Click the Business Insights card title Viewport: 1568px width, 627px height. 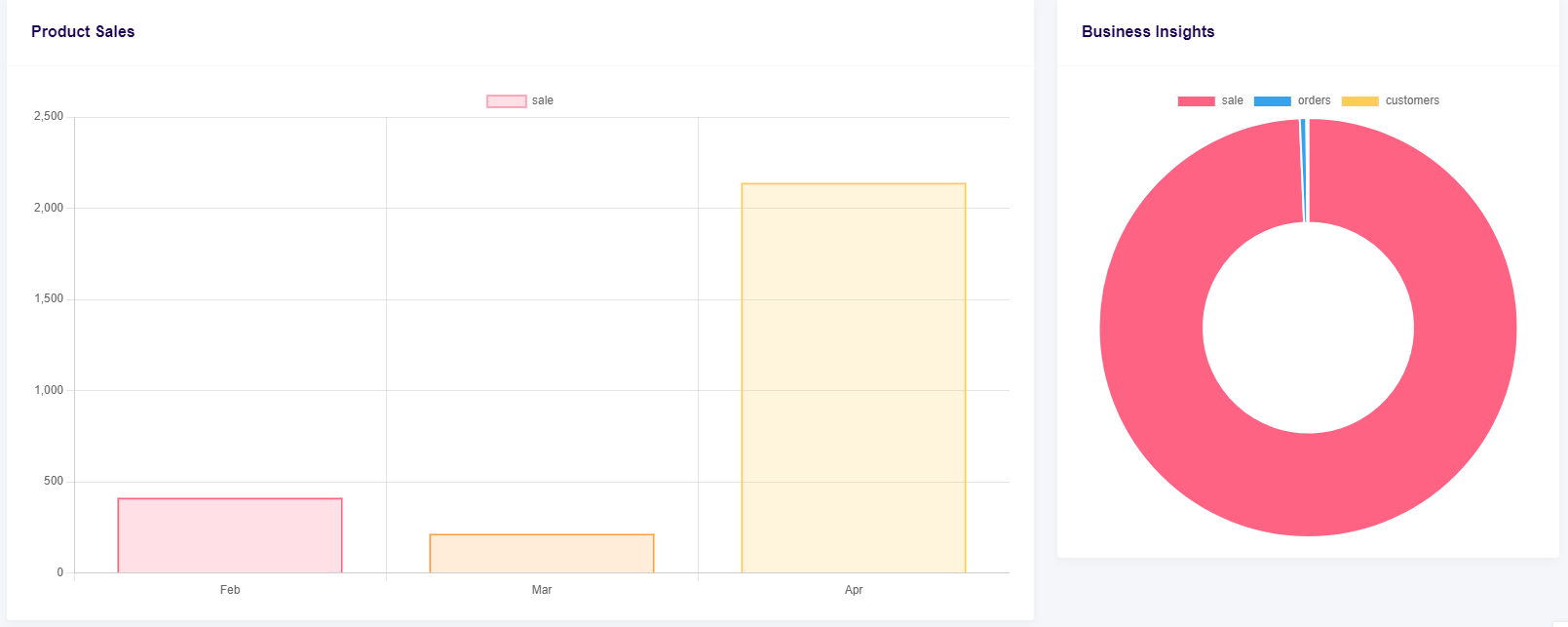click(1148, 32)
